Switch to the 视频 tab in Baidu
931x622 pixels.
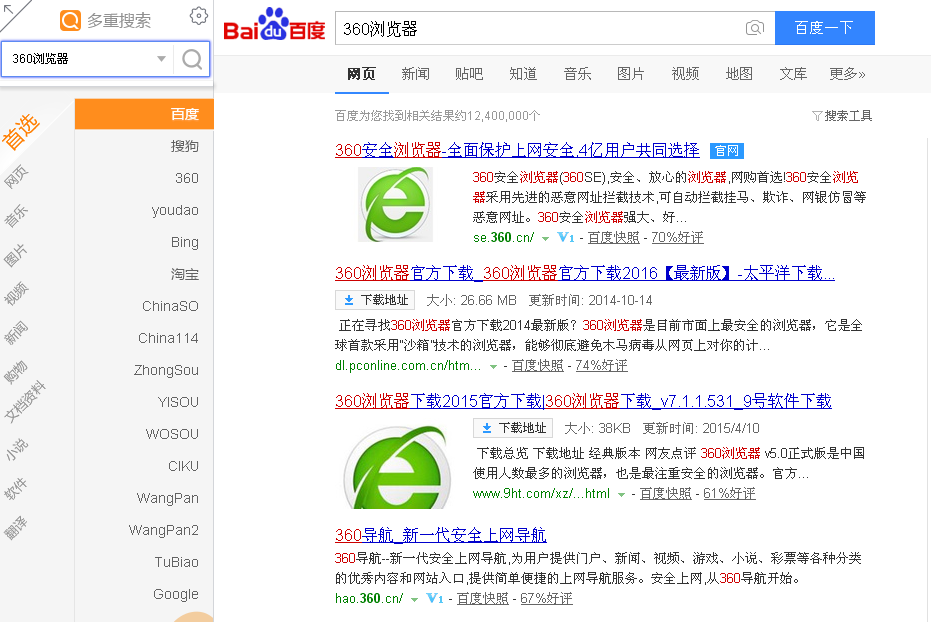coord(685,74)
